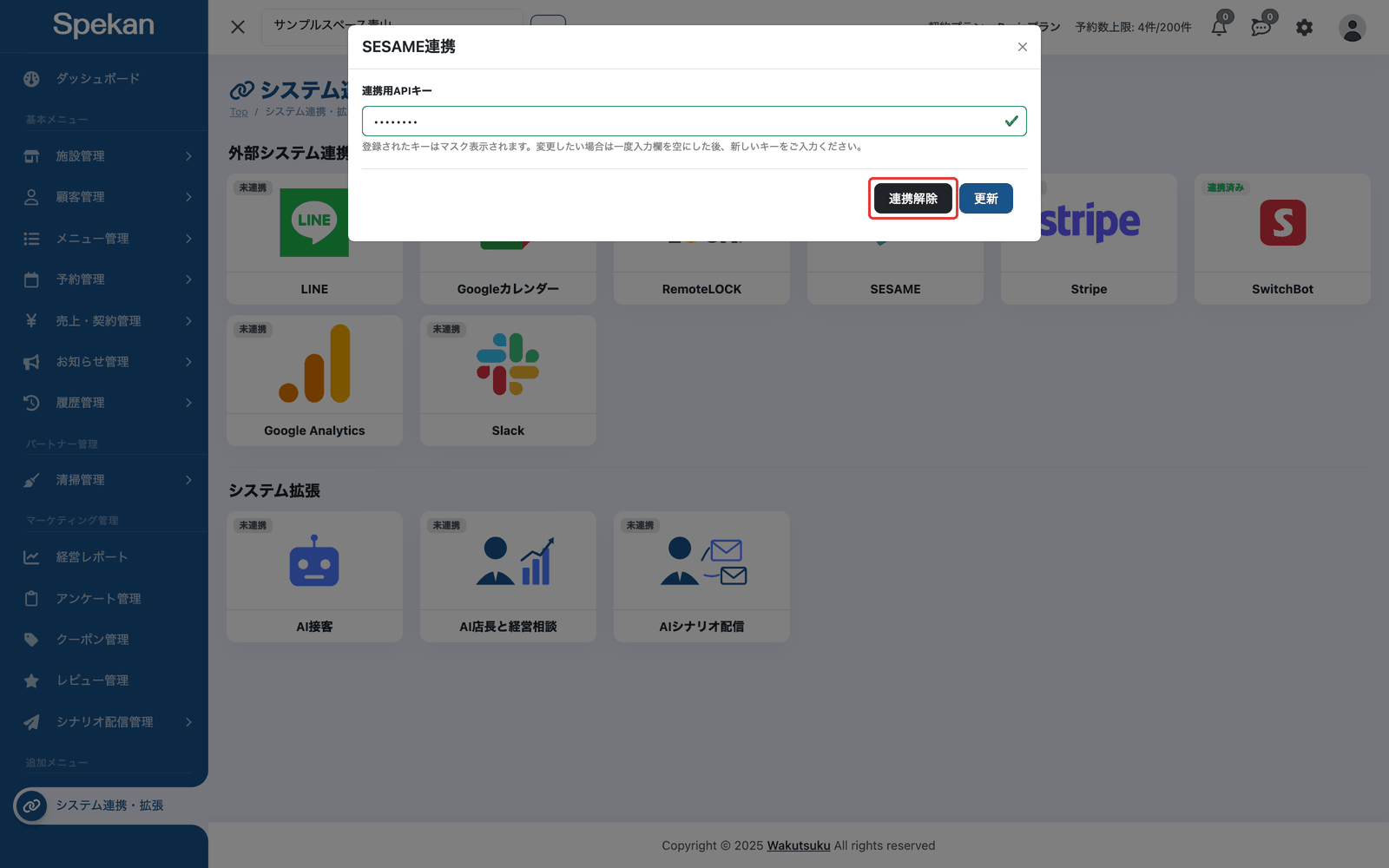Click the 更新 button
The height and width of the screenshot is (868, 1389).
pos(985,199)
